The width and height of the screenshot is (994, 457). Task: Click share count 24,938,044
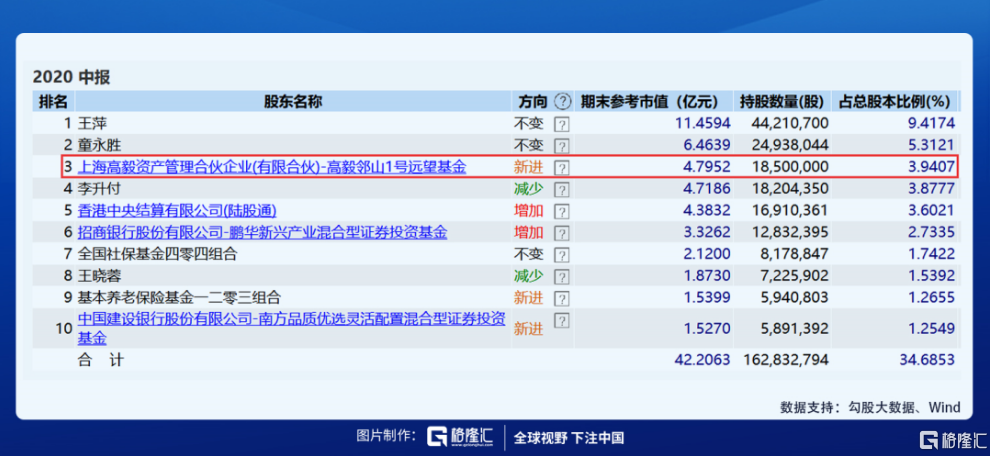tap(790, 145)
